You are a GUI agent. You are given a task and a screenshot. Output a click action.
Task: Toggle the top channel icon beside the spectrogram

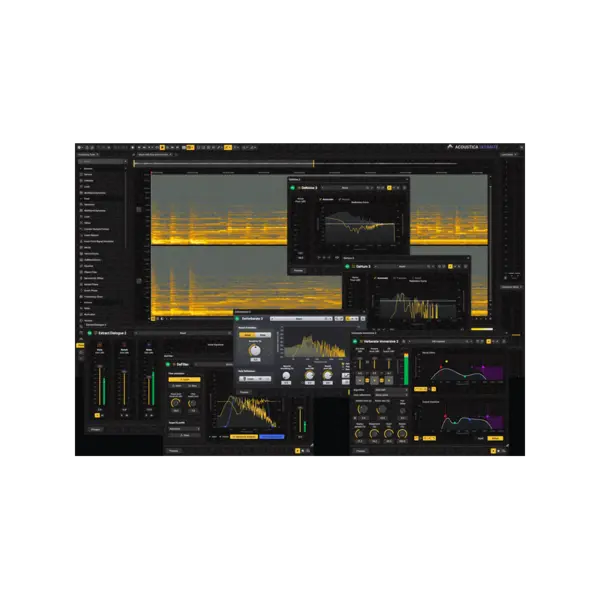pos(139,210)
